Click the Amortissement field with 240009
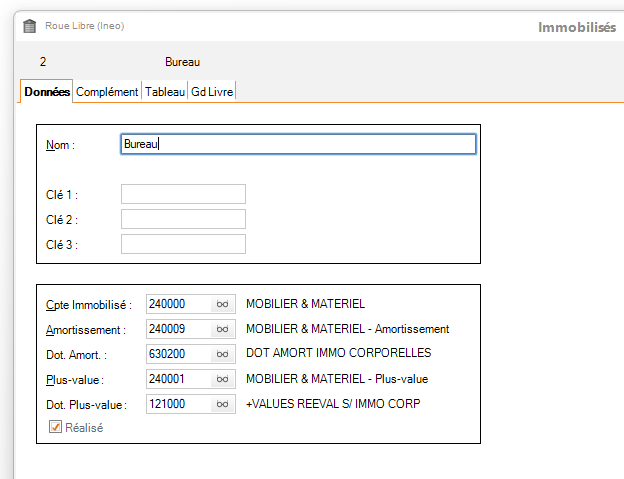This screenshot has width=624, height=479. pos(178,329)
